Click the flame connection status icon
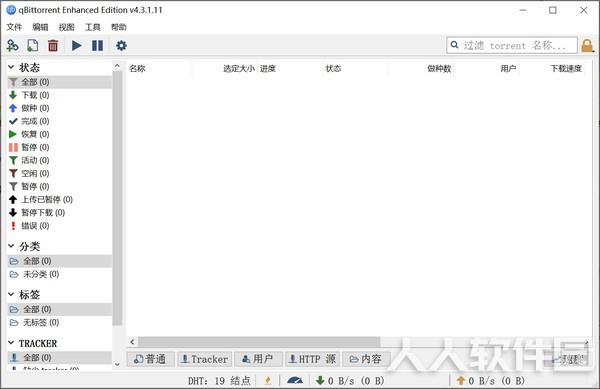The image size is (600, 389). [x=268, y=380]
